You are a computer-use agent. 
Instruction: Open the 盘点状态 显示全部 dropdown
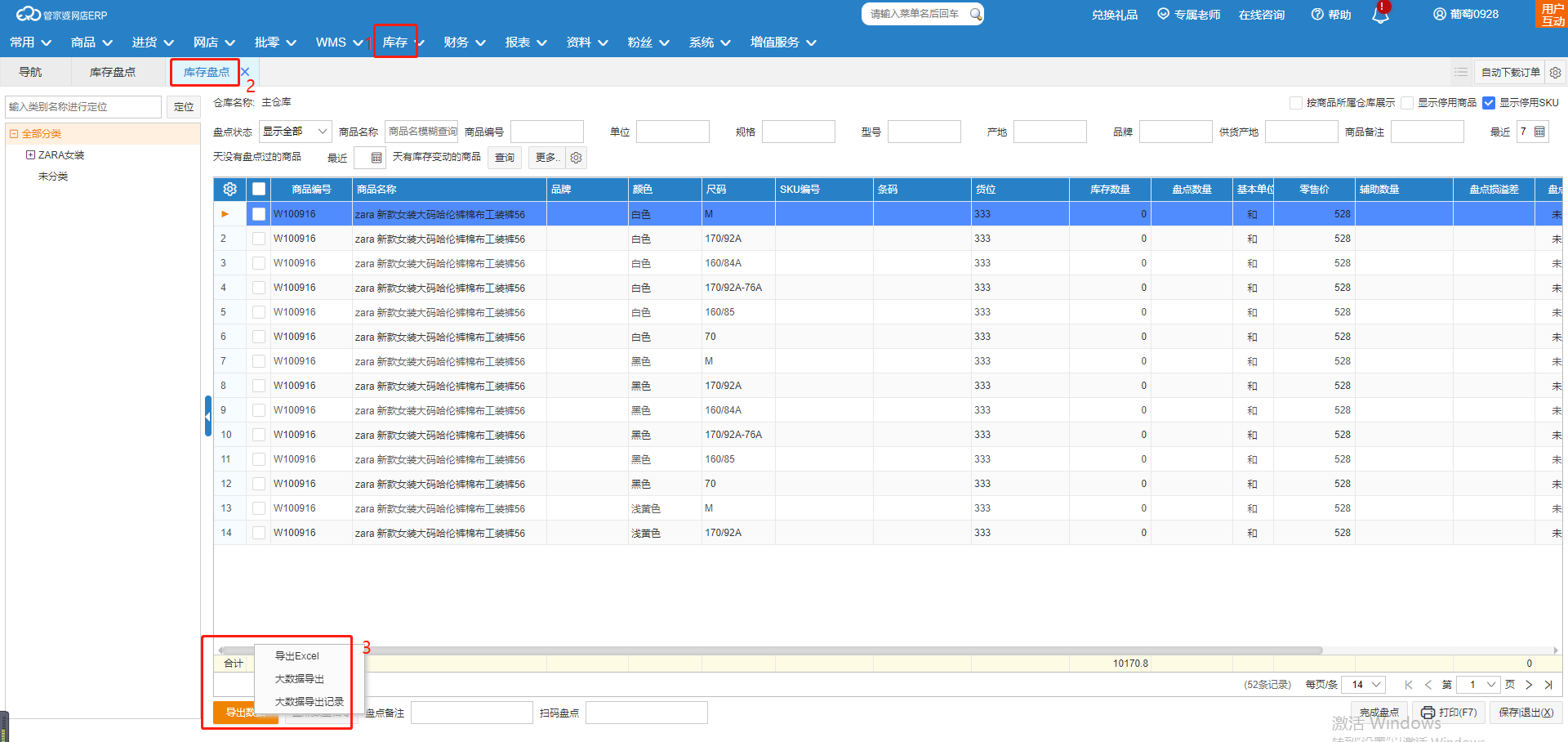tap(295, 132)
